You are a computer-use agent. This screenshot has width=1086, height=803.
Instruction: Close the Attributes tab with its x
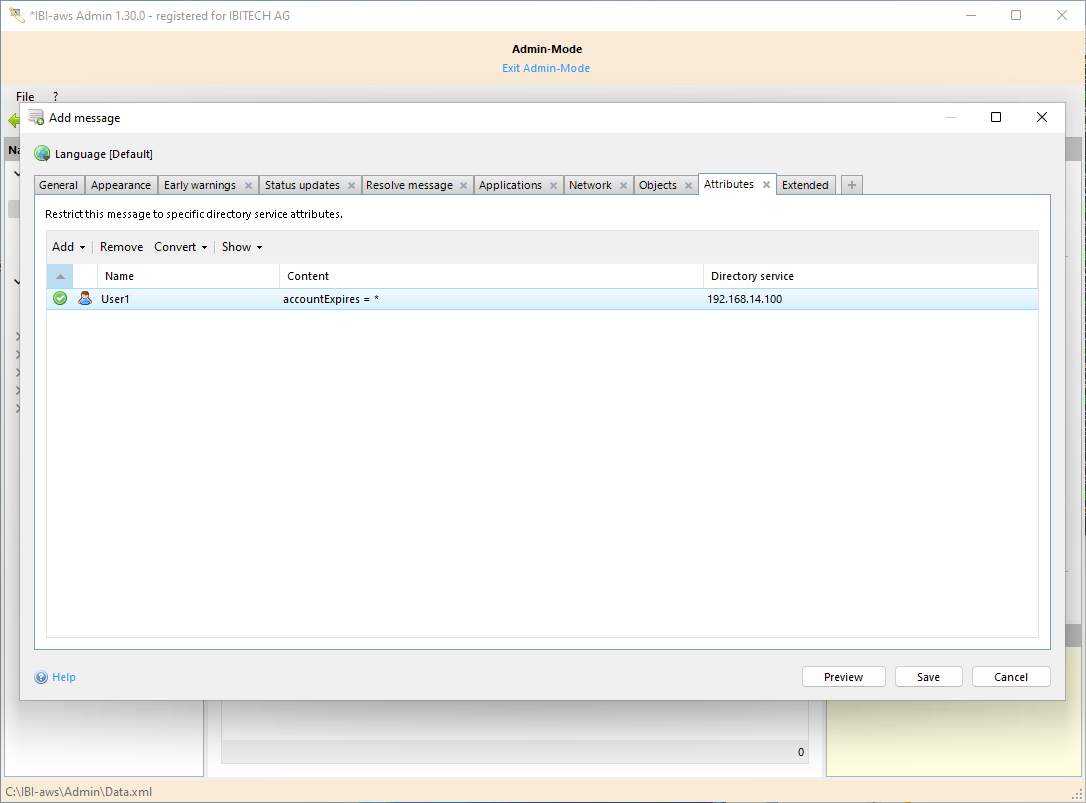(x=766, y=185)
